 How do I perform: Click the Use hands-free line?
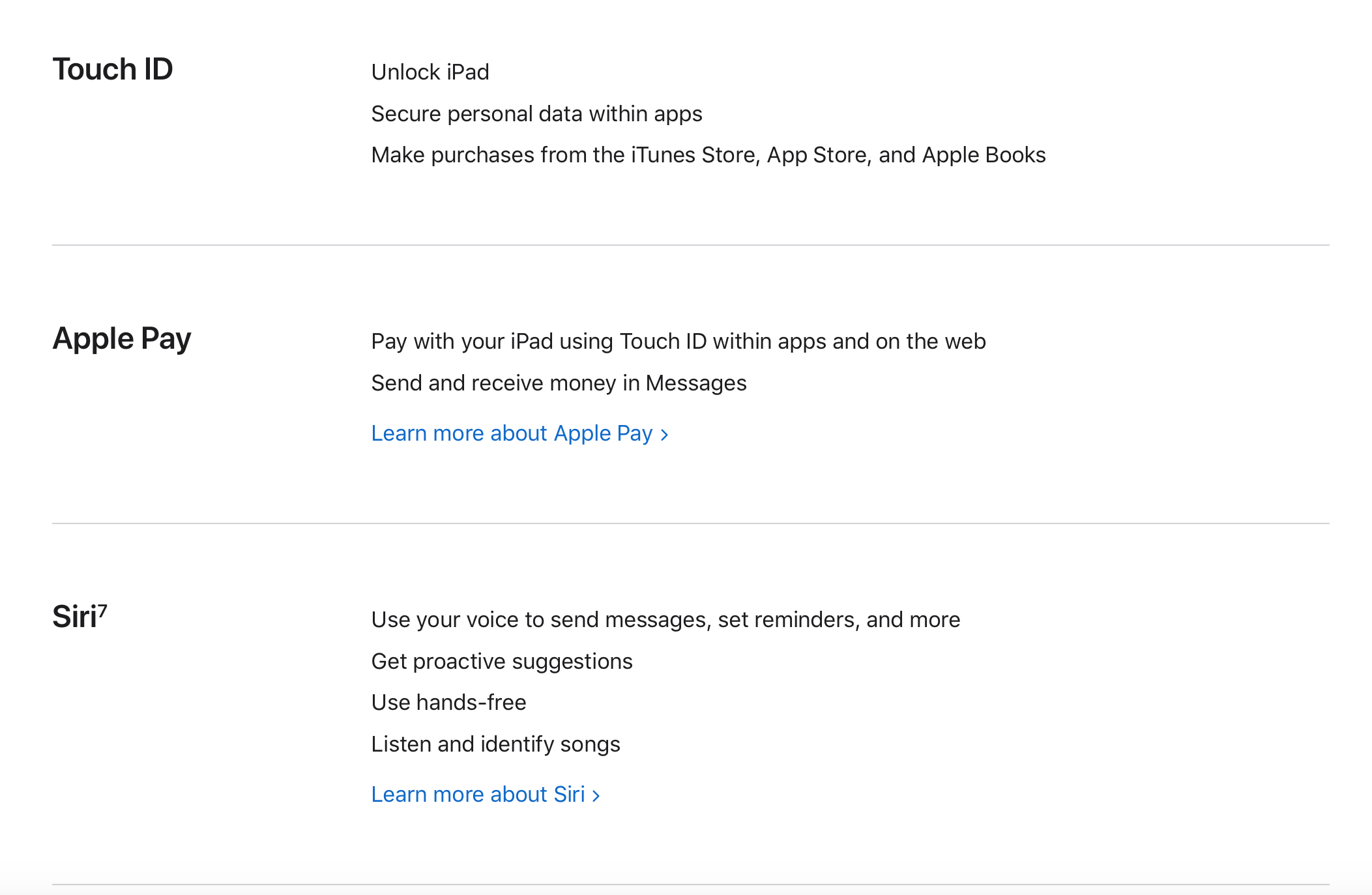click(x=448, y=703)
